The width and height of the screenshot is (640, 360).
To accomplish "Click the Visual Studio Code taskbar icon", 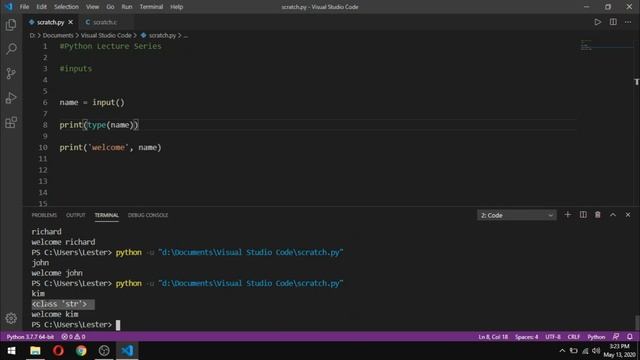I will [x=127, y=351].
